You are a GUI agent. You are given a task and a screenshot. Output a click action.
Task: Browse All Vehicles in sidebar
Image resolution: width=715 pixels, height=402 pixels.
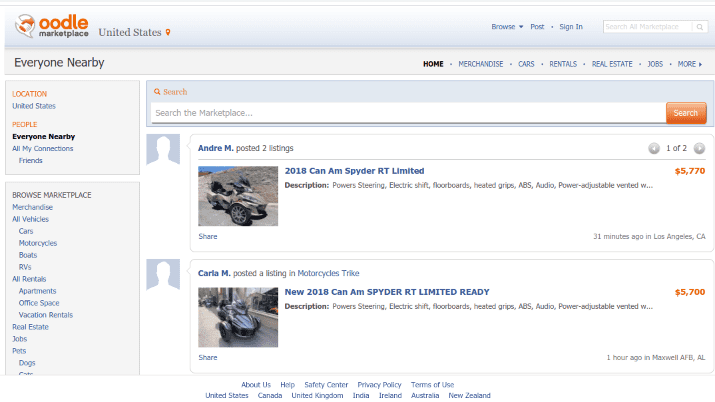click(31, 219)
